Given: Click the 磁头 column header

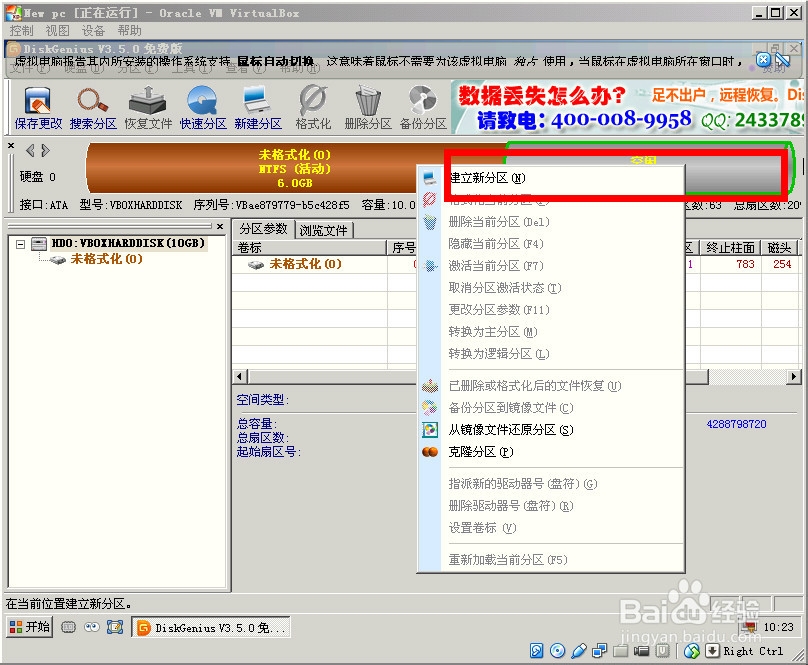Looking at the screenshot, I should tap(779, 248).
